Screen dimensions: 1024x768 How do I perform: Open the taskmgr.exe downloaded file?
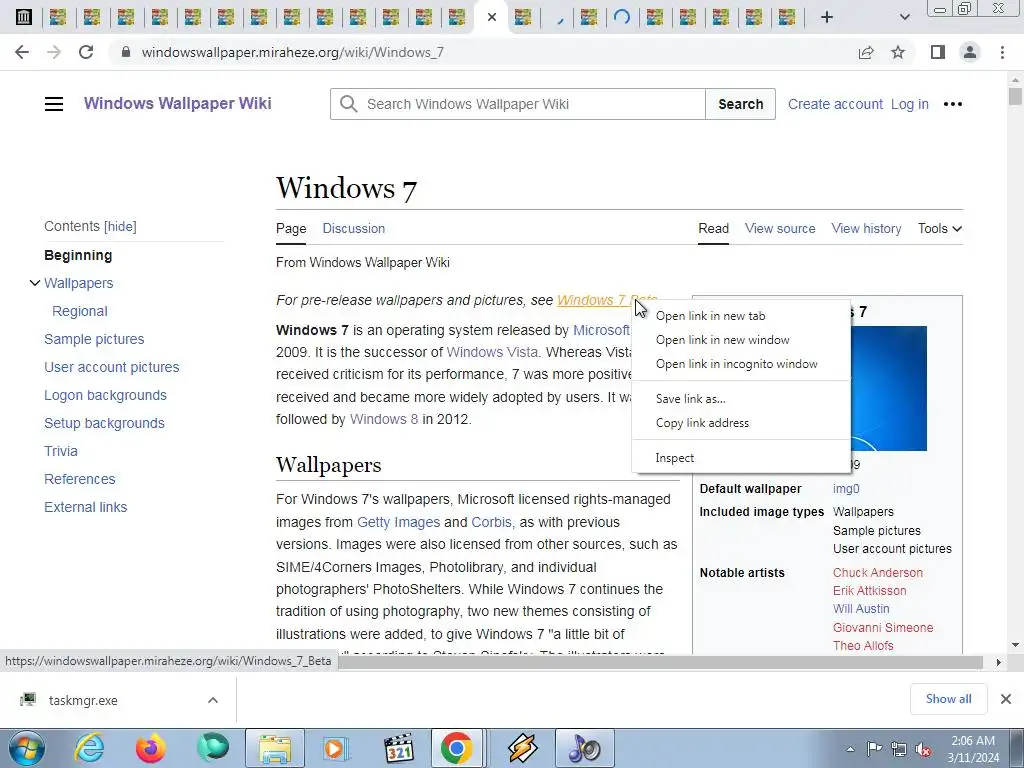tap(83, 700)
